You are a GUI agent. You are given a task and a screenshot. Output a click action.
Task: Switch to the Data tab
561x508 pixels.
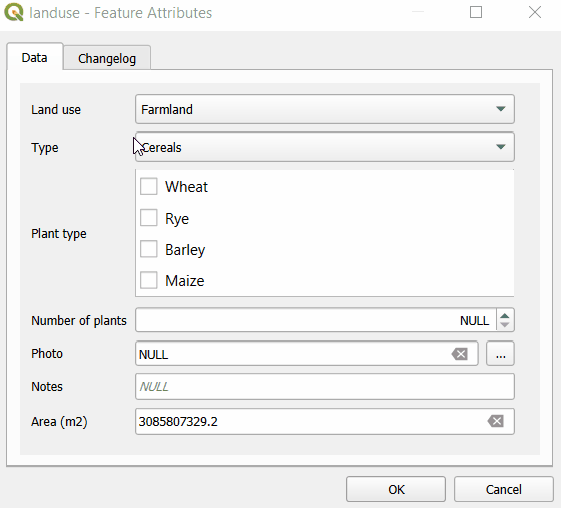point(35,57)
